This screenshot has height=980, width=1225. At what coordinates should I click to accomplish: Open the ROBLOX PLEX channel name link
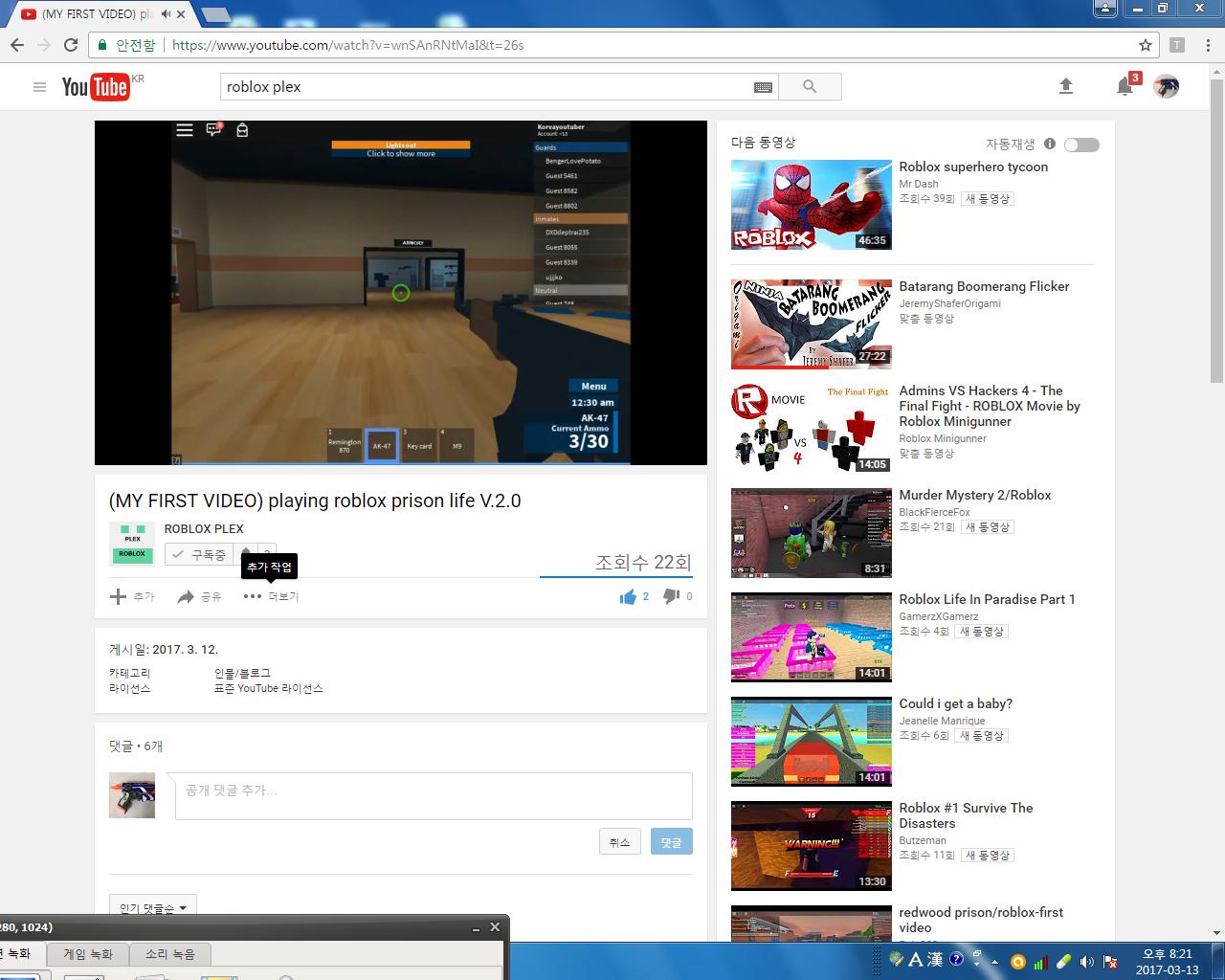click(x=204, y=528)
